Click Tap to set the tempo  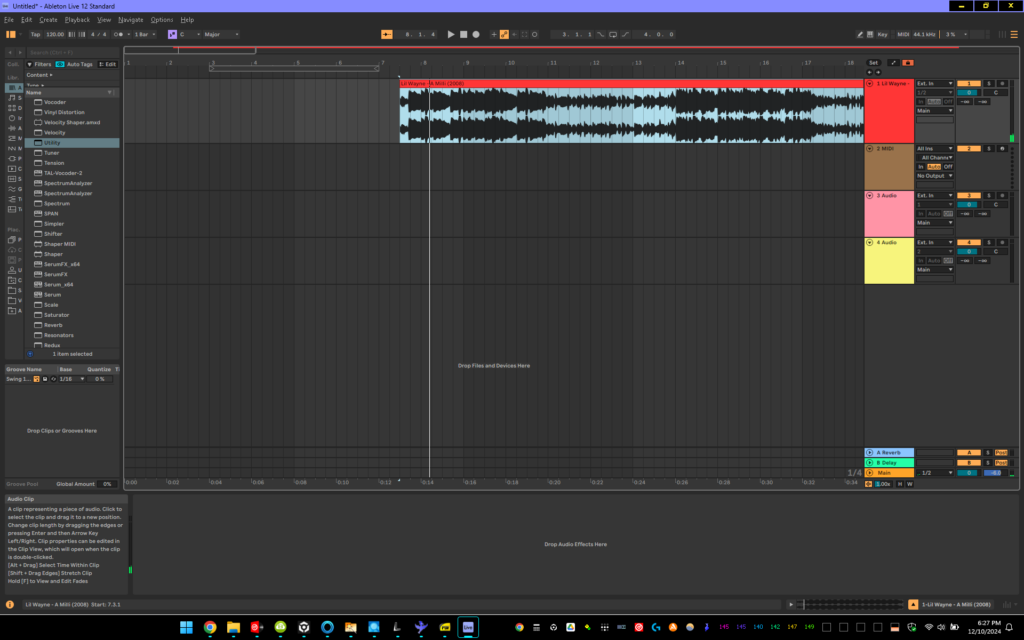tap(35, 34)
